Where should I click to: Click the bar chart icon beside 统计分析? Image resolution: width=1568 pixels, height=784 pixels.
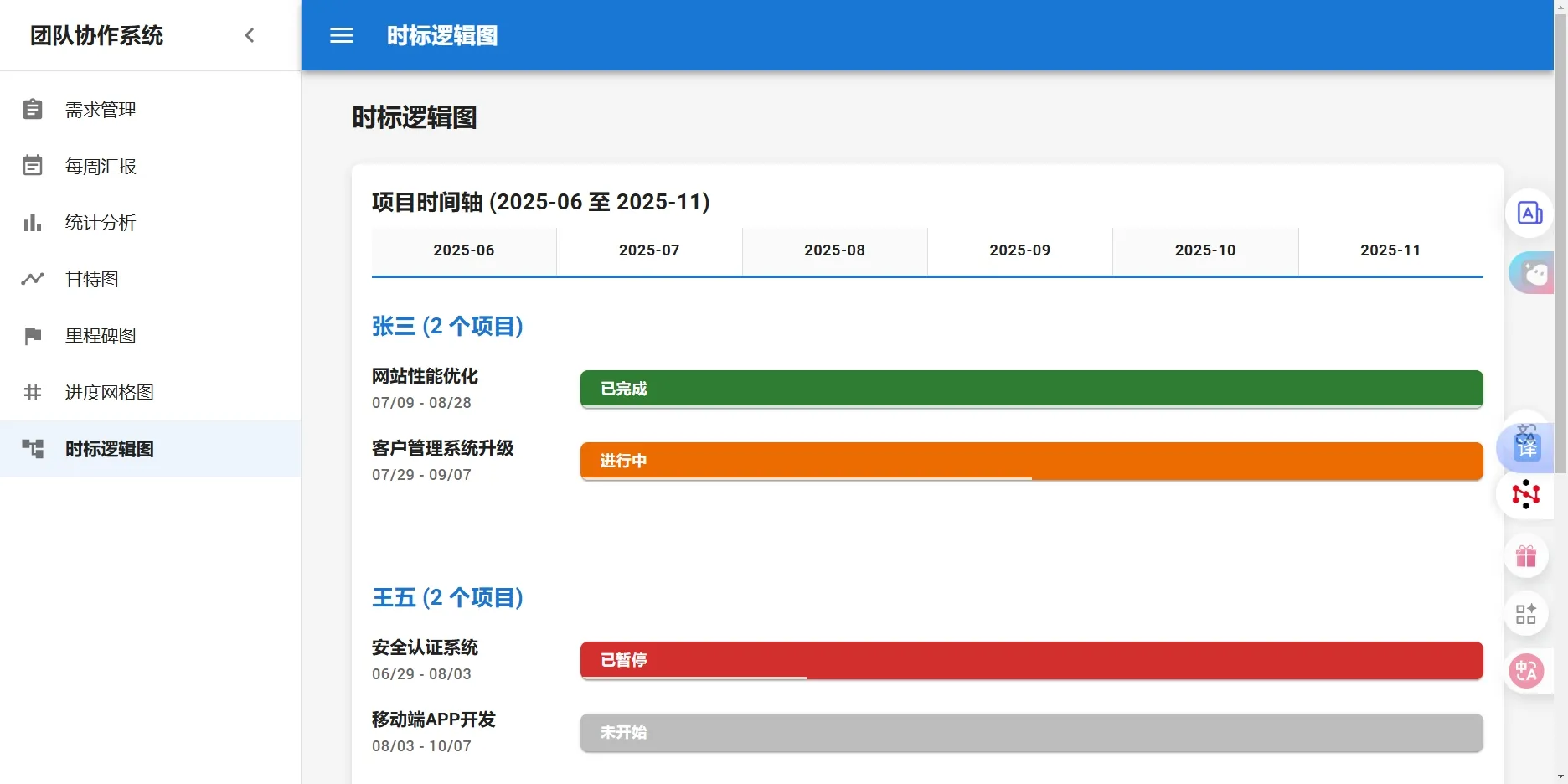(x=33, y=223)
